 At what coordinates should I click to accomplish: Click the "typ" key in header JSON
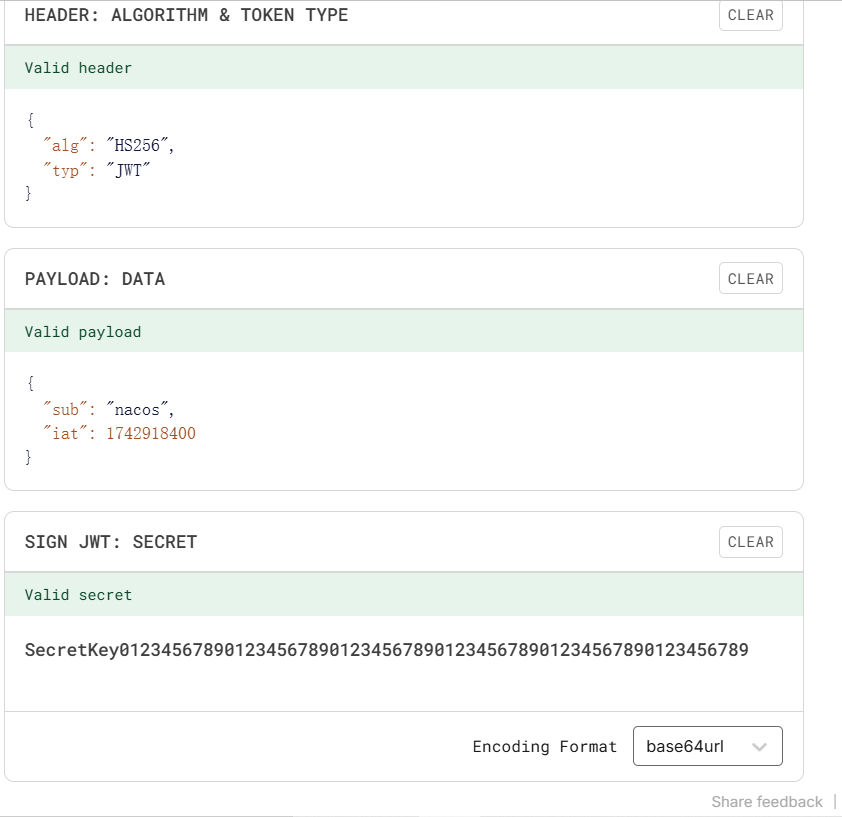(x=66, y=171)
